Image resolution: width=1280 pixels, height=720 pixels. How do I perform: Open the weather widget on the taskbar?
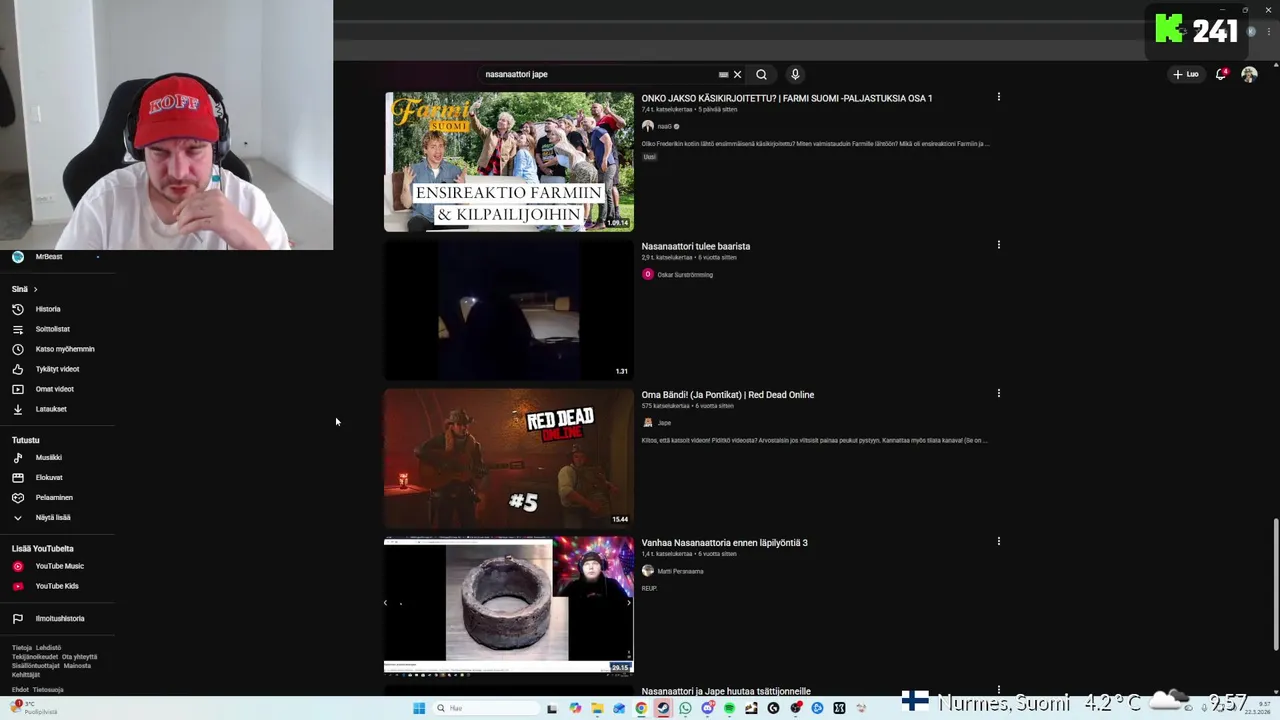click(35, 708)
